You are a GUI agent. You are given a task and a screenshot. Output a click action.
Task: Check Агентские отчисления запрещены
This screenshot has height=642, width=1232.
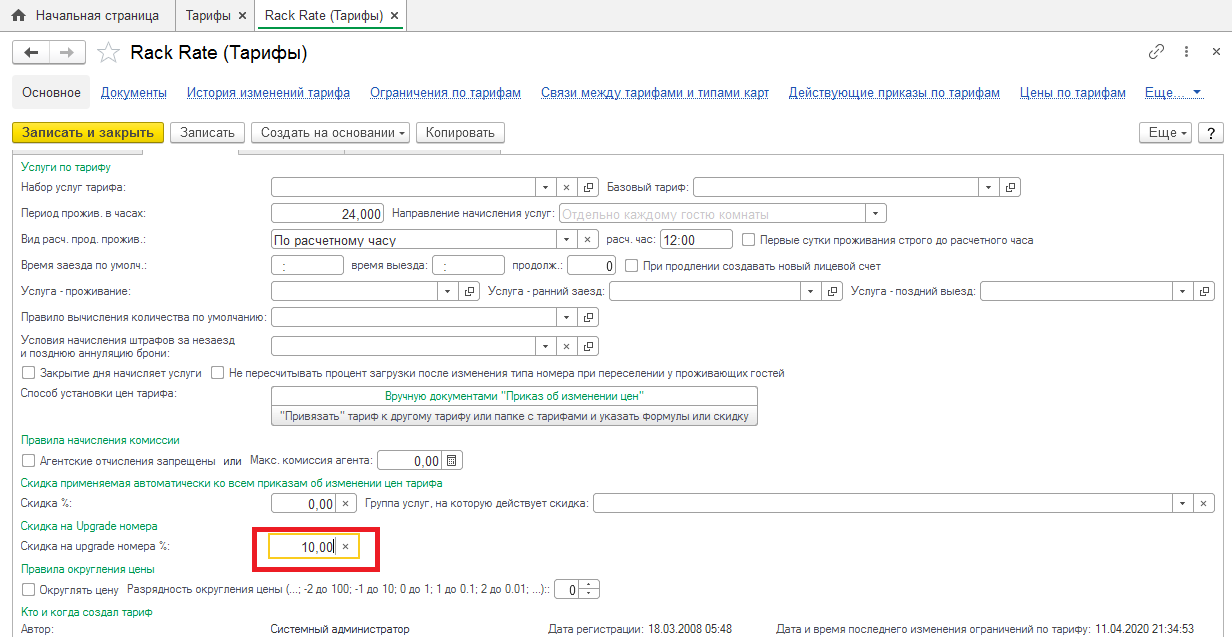[x=28, y=461]
